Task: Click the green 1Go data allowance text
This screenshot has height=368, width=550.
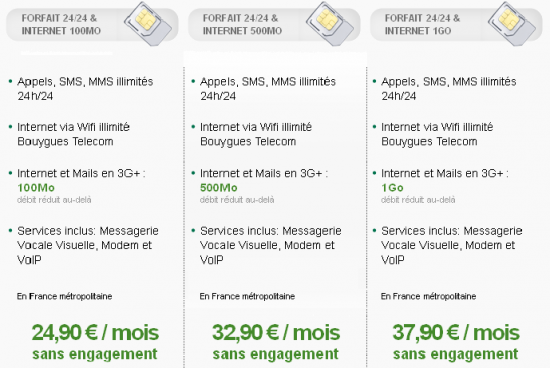Action: [392, 188]
